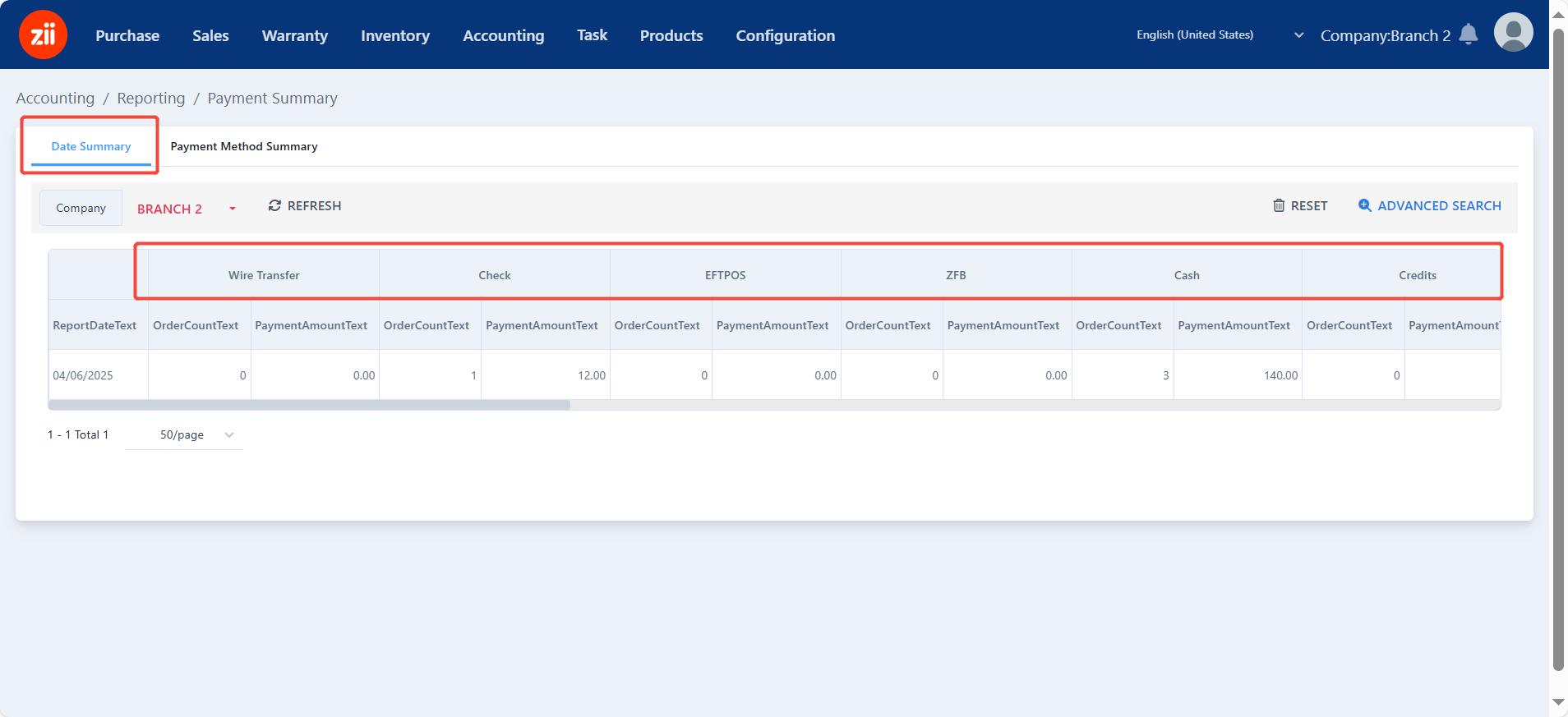Open the BRANCH 2 company dropdown
Screen dimensions: 1568x717
(x=187, y=209)
